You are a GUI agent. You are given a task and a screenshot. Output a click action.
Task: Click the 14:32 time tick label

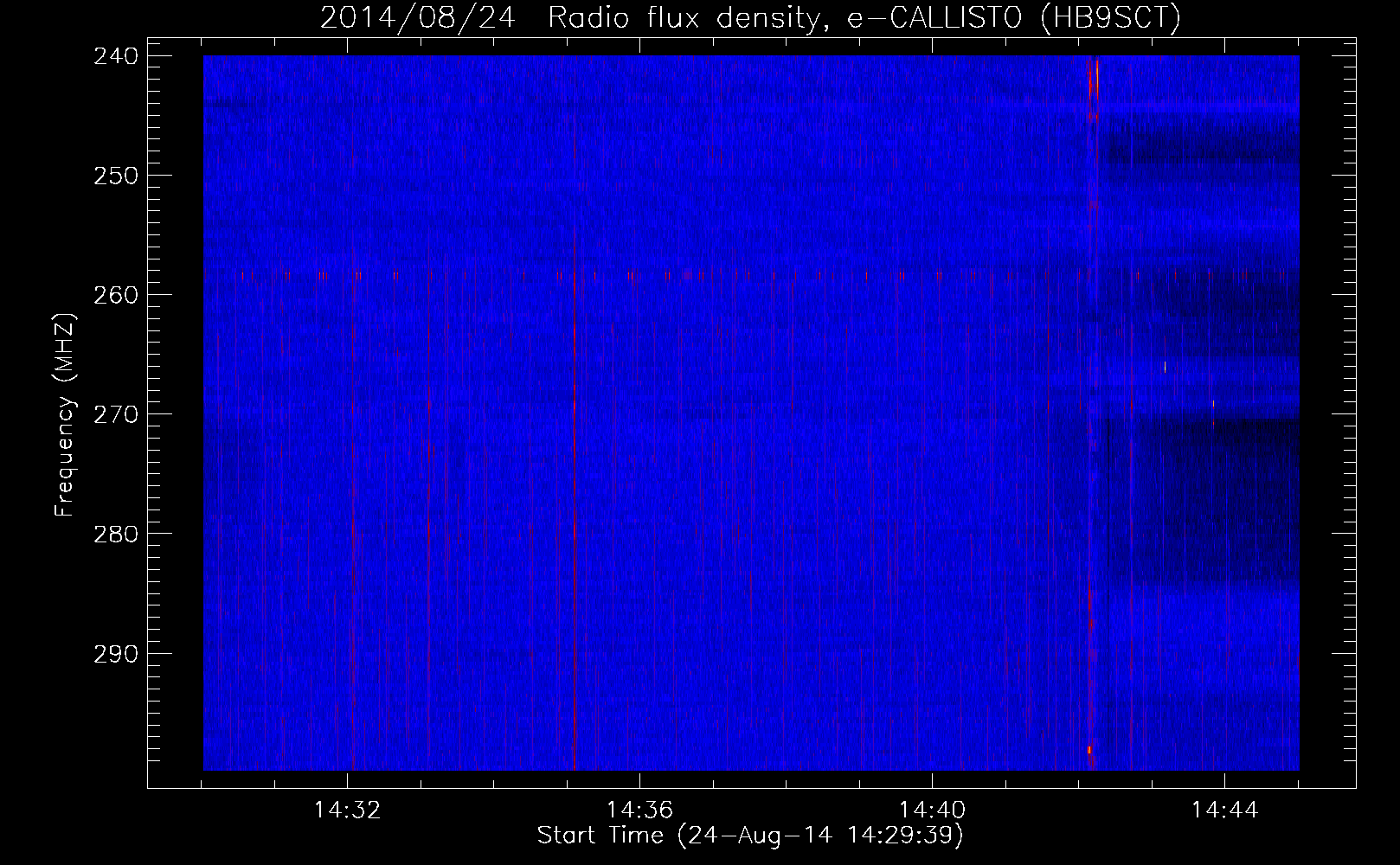coord(347,811)
